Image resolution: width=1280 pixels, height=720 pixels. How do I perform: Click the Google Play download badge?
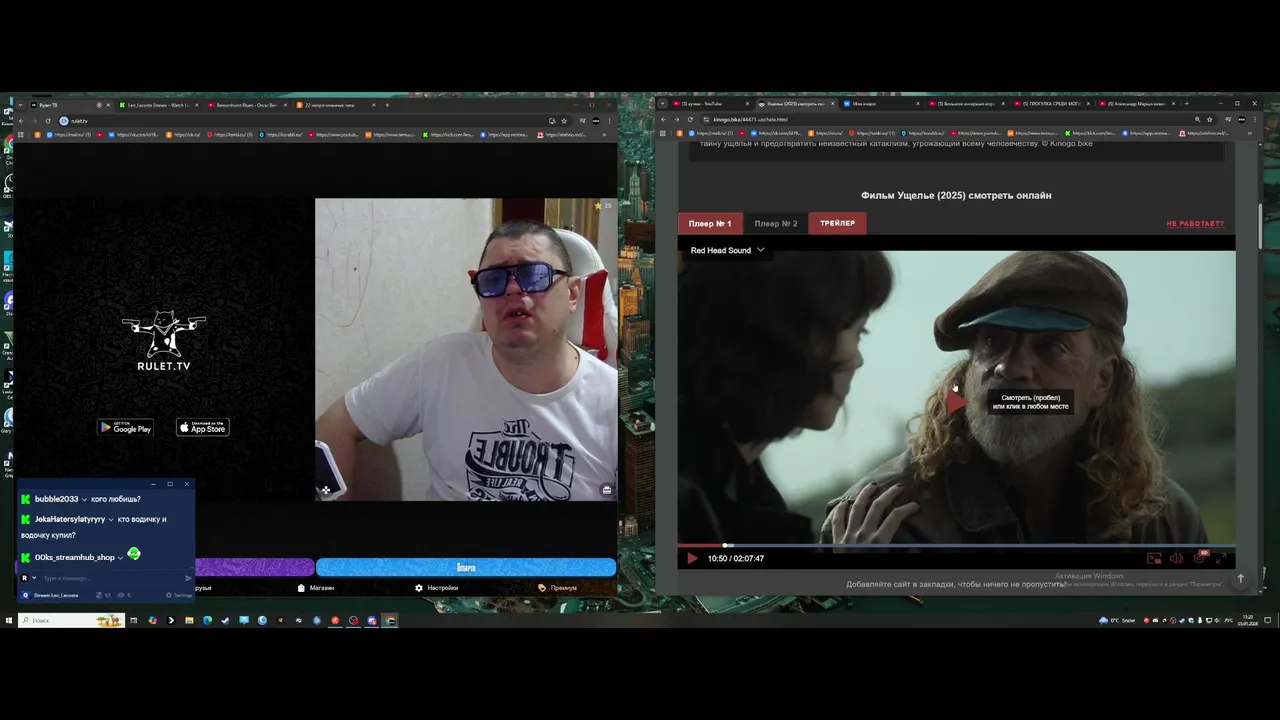pos(125,427)
